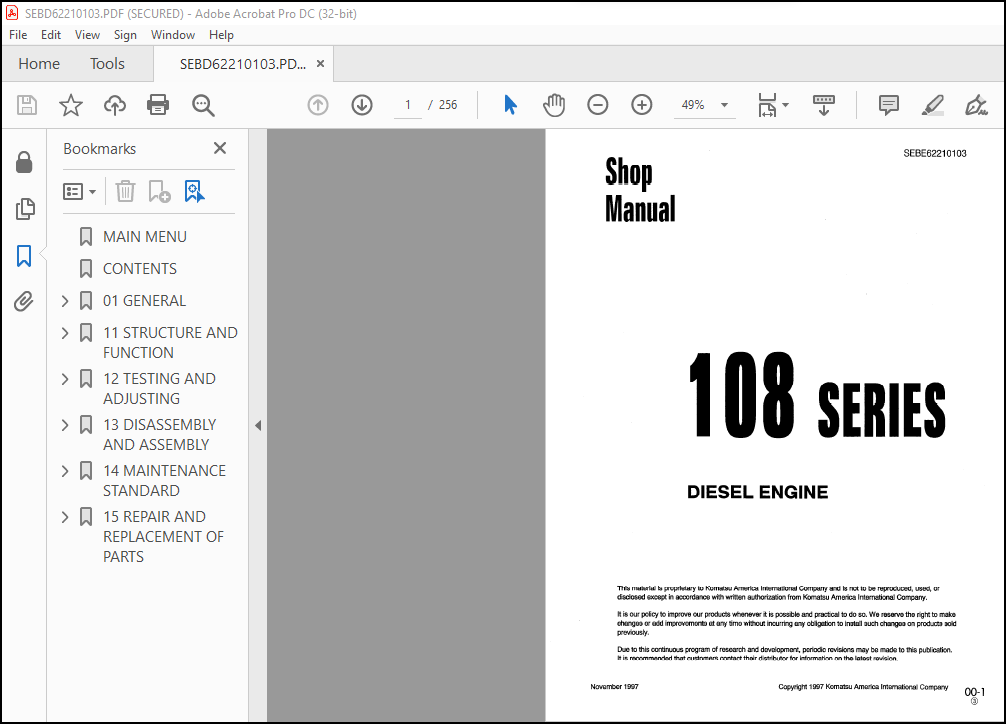
Task: Add document to starred favorites
Action: tap(71, 105)
